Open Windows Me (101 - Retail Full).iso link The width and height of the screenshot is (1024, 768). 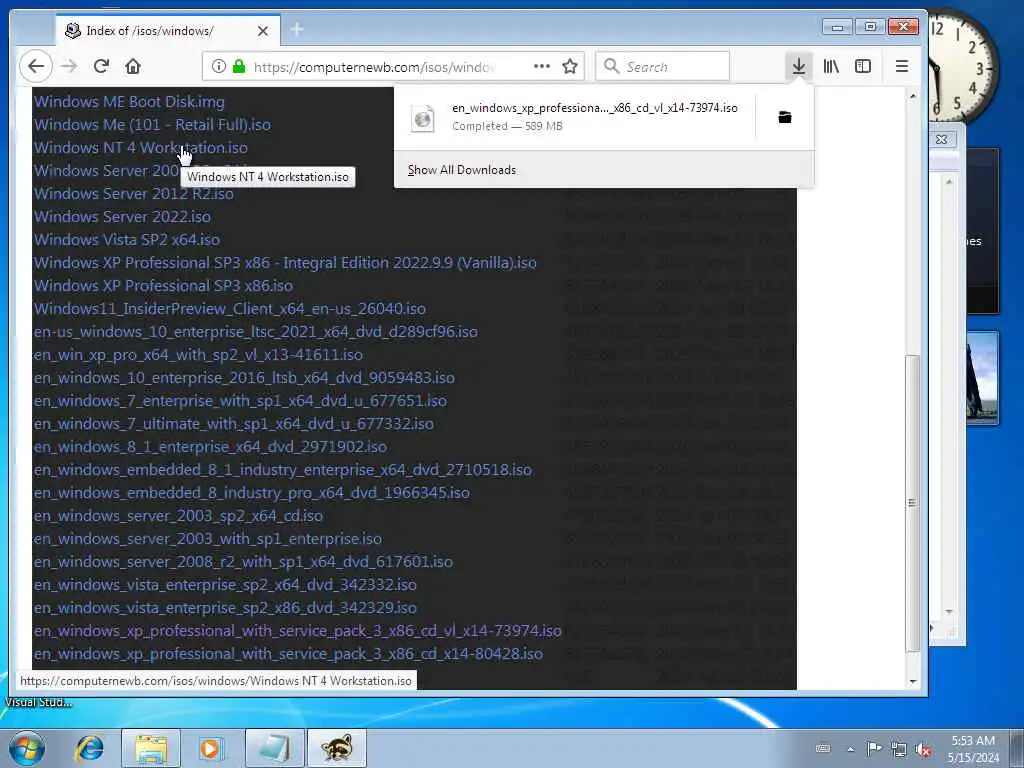click(152, 125)
